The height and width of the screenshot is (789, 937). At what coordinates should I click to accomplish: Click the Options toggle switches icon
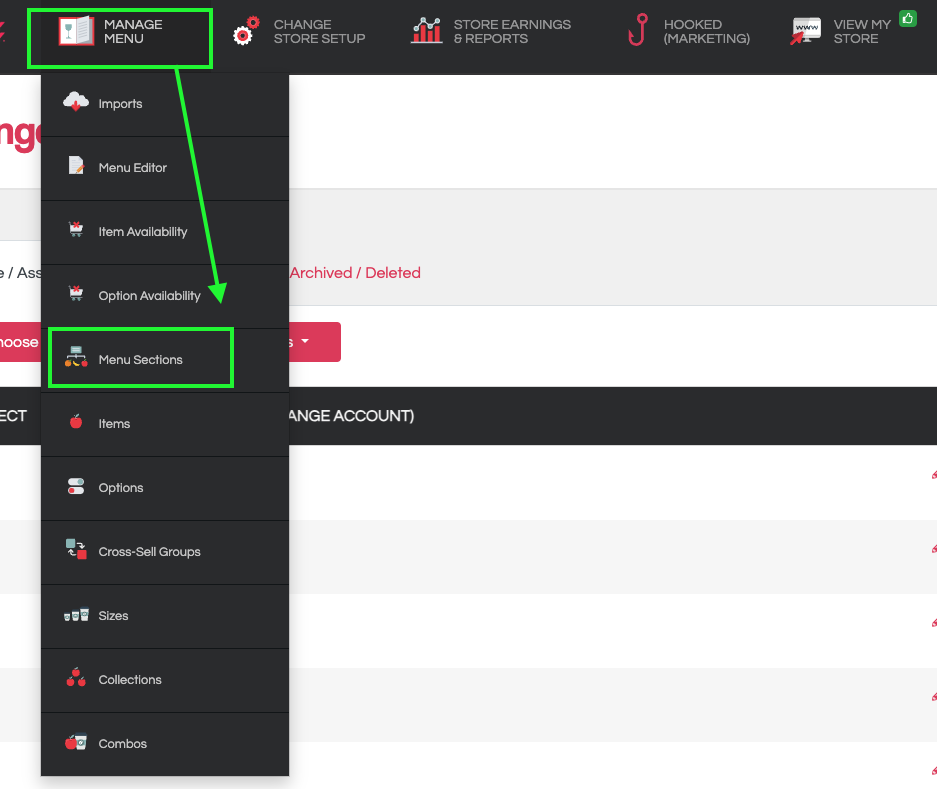point(76,486)
